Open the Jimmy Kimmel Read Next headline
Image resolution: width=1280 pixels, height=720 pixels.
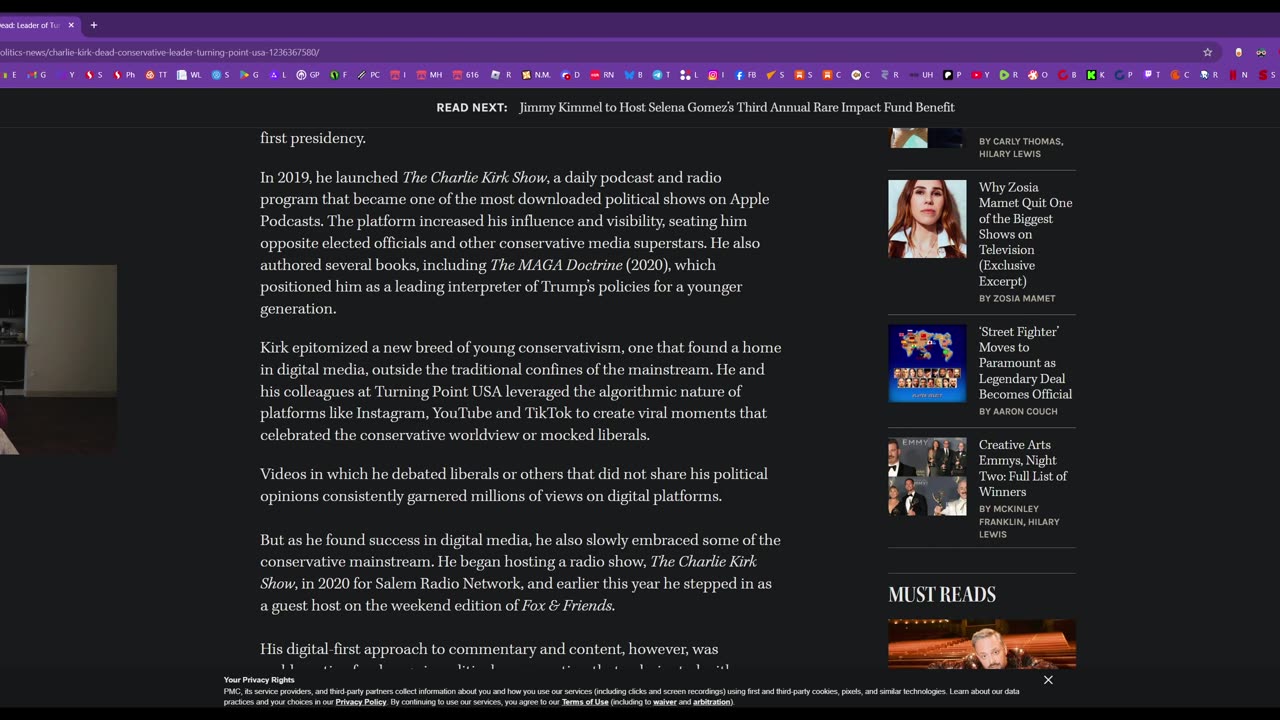pos(737,107)
